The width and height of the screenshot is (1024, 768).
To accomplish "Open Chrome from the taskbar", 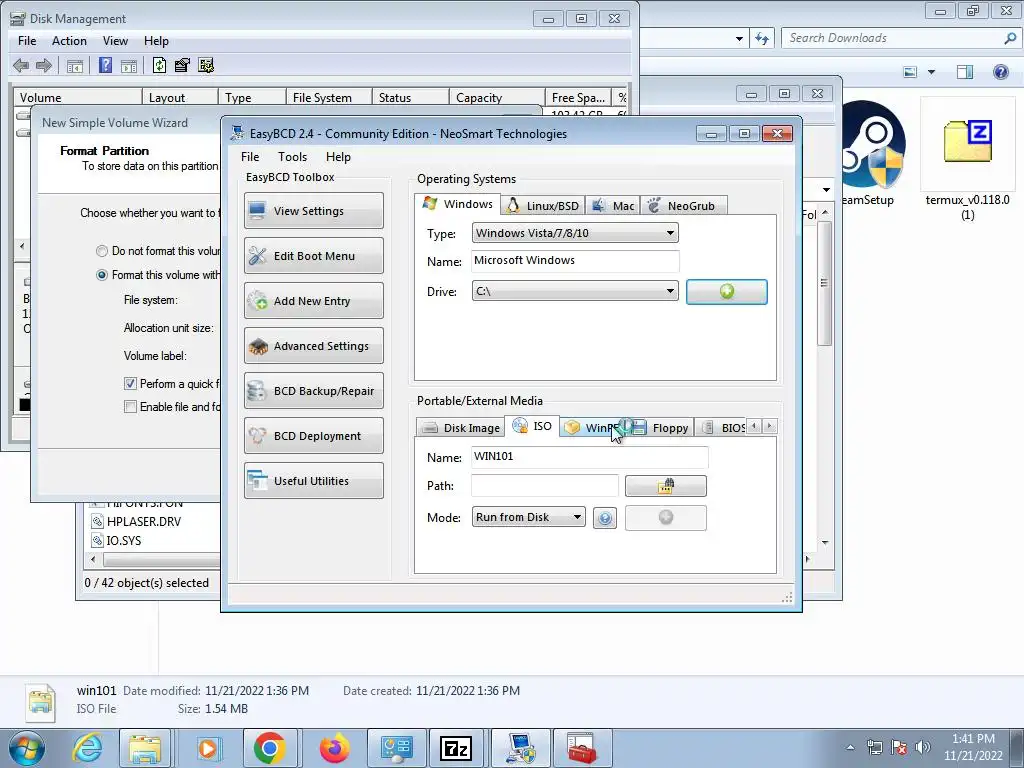I will point(269,748).
